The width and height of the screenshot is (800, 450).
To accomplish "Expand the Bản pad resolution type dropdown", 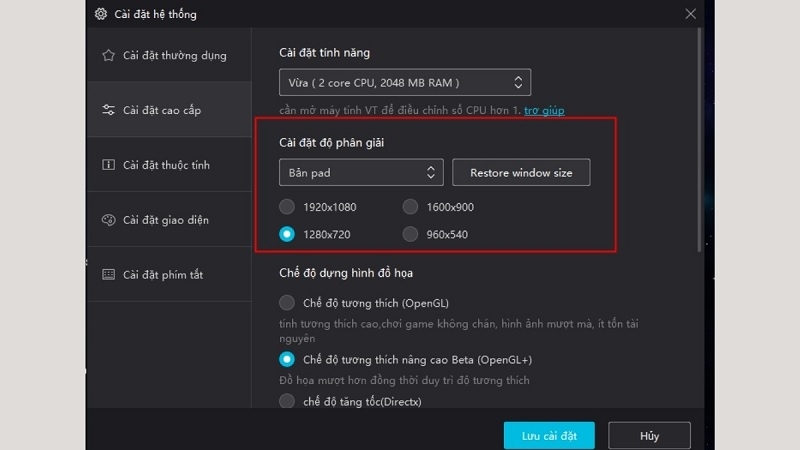I will 361,172.
